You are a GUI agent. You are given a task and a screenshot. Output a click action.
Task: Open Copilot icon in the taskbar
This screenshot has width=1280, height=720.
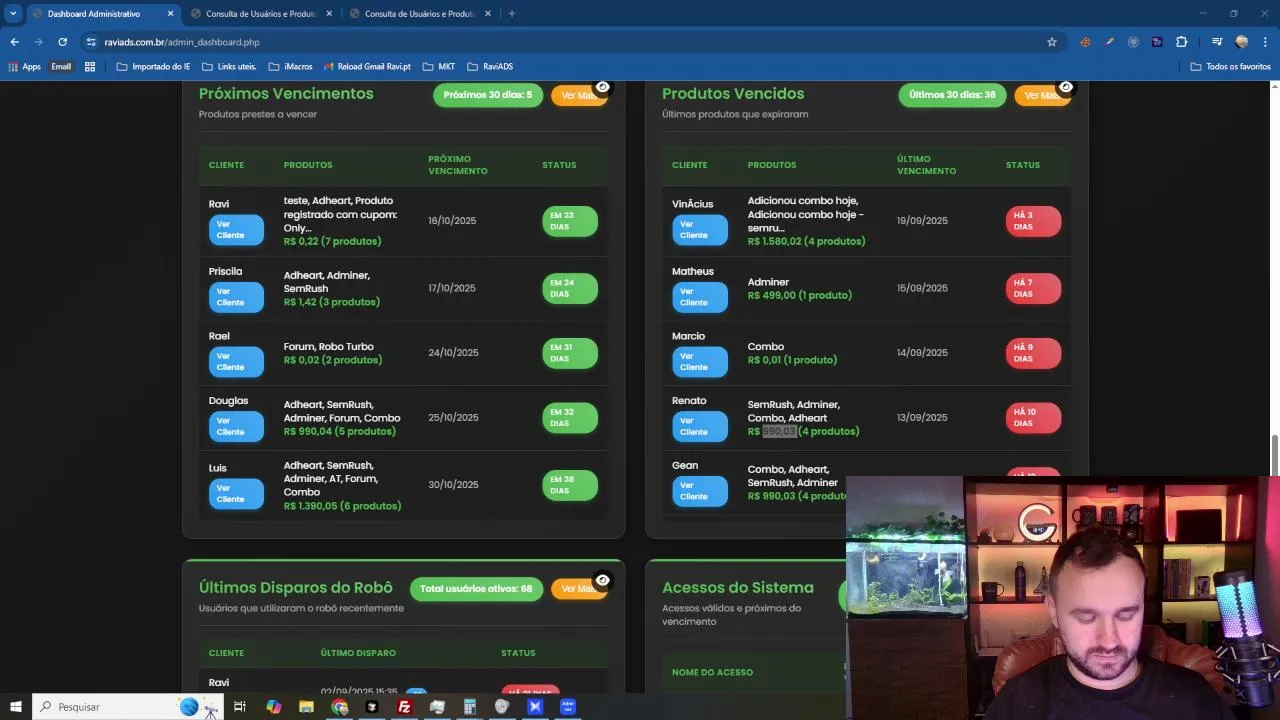pos(273,707)
